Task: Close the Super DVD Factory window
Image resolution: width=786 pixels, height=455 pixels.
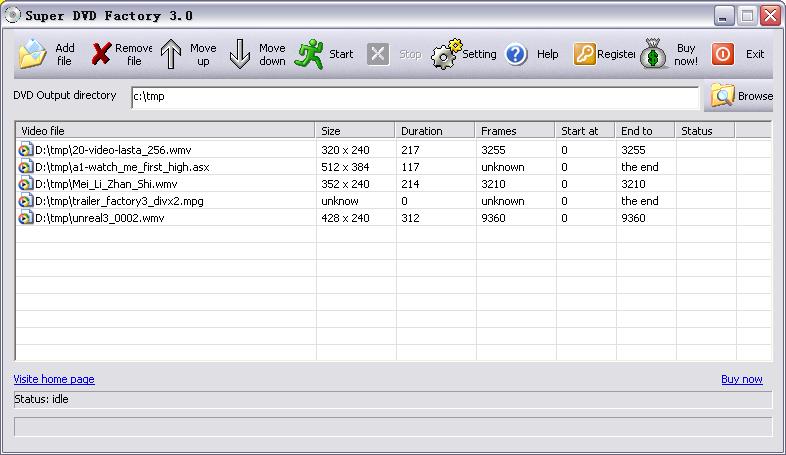Action: click(x=770, y=16)
